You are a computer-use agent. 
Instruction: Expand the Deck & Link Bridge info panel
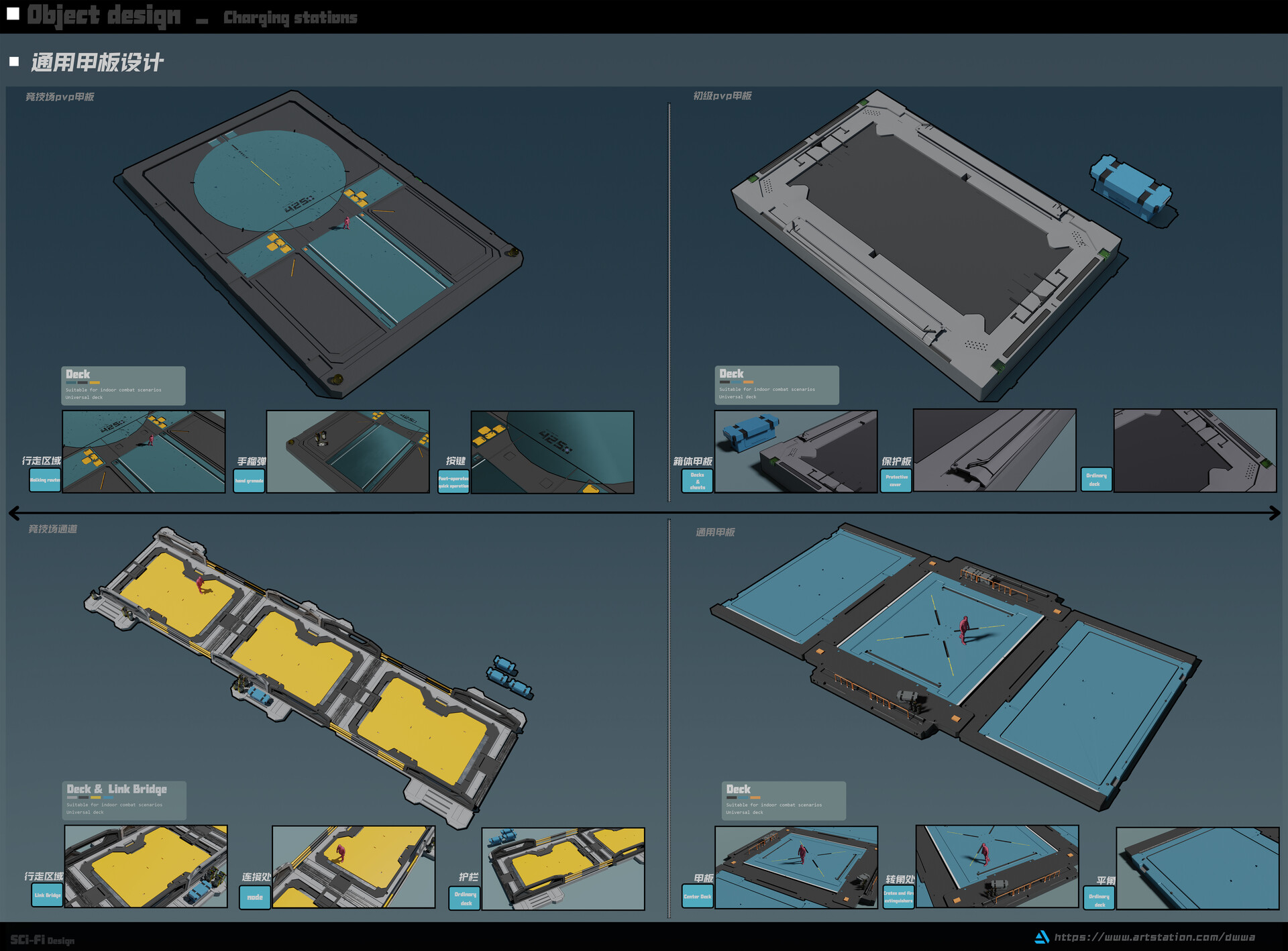click(x=124, y=801)
